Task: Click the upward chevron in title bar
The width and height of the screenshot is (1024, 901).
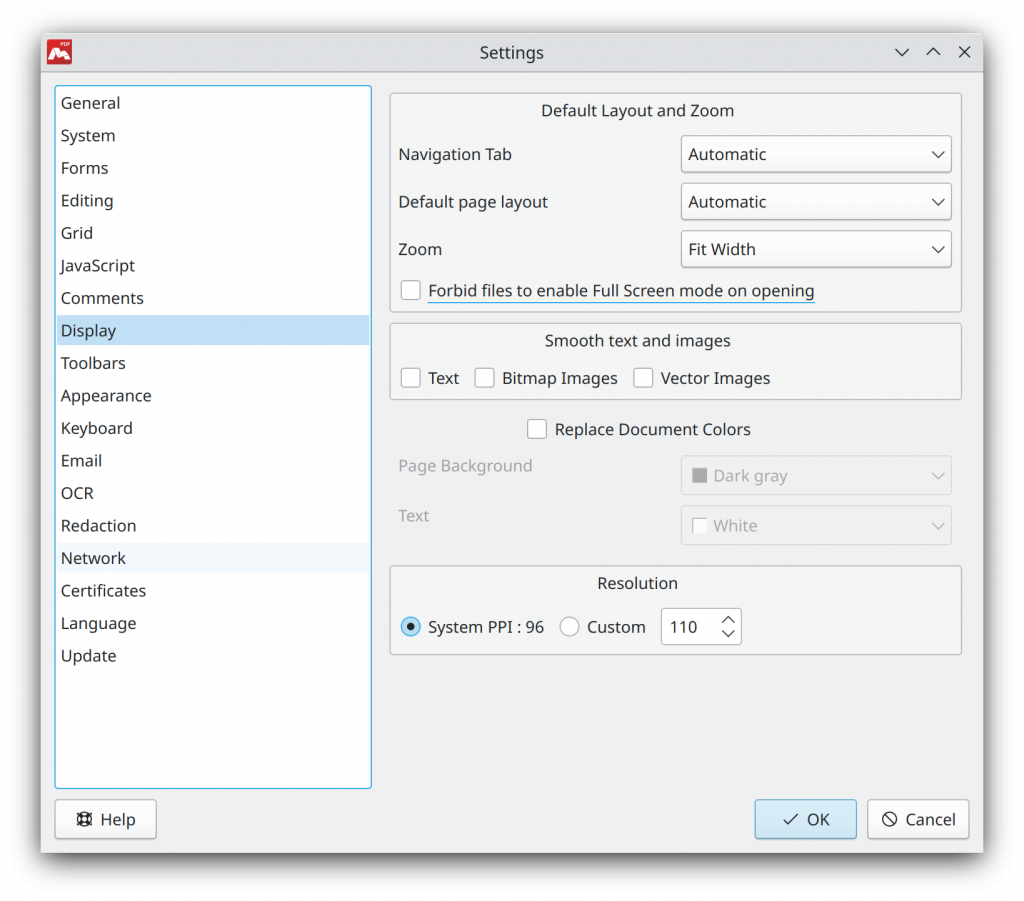Action: click(933, 52)
